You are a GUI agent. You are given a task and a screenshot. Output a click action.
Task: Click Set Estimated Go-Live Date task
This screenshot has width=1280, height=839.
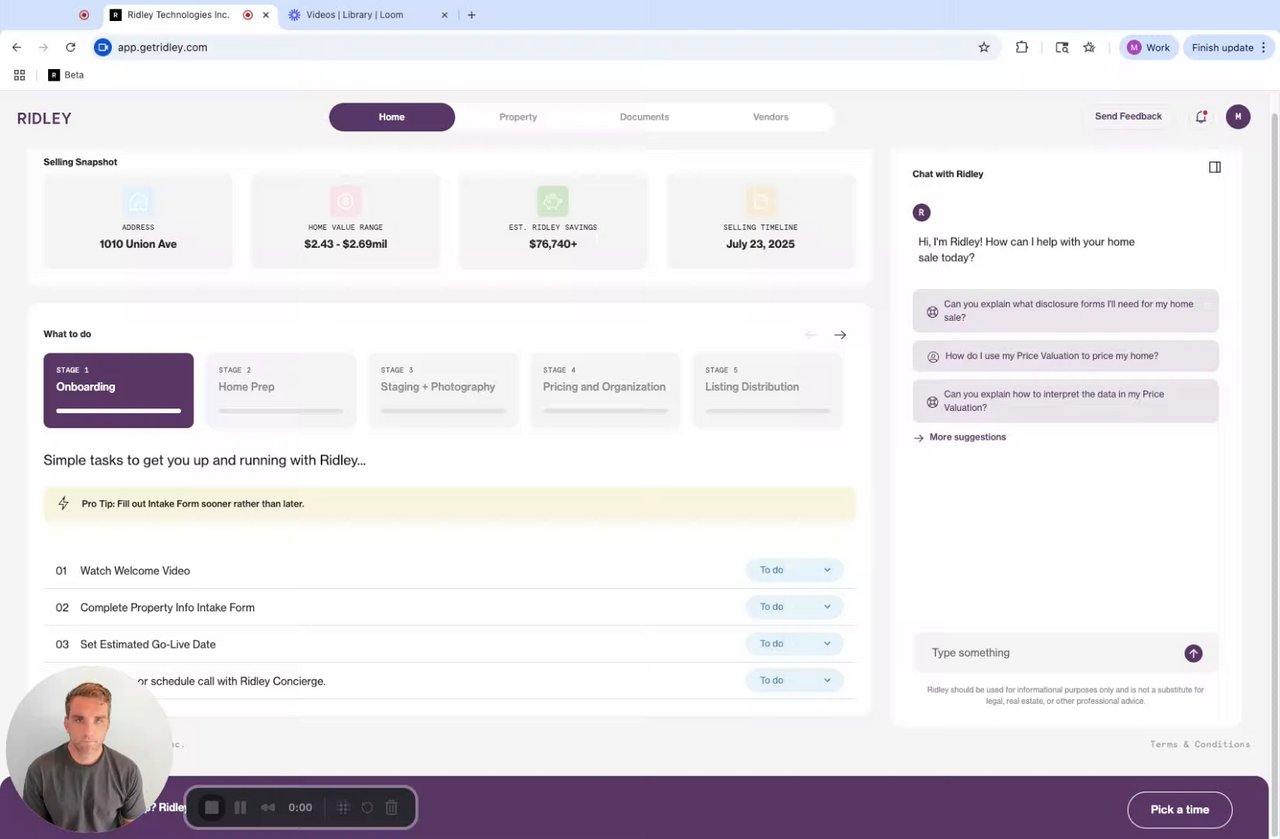tap(148, 645)
